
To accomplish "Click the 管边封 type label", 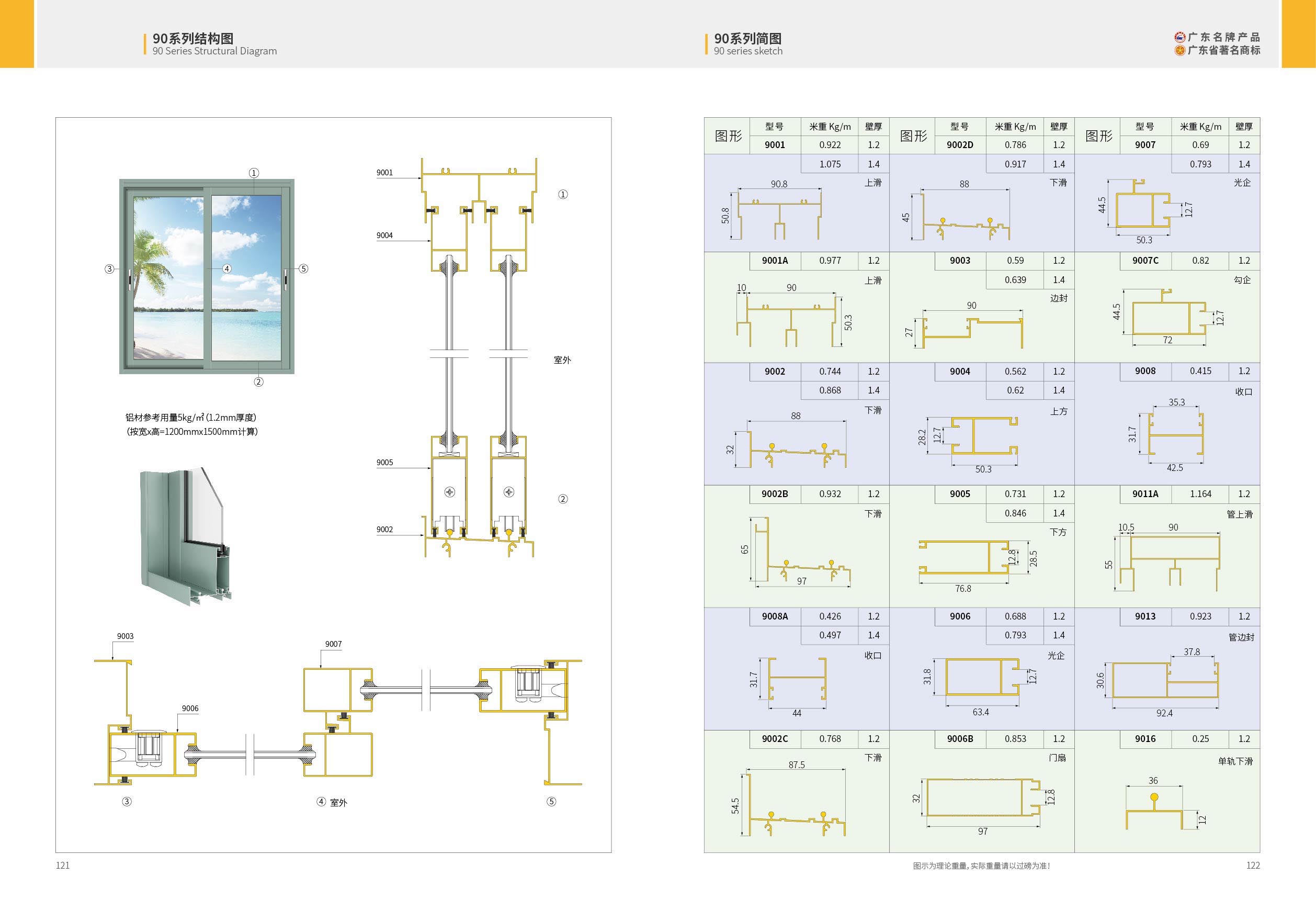I will 1241,637.
